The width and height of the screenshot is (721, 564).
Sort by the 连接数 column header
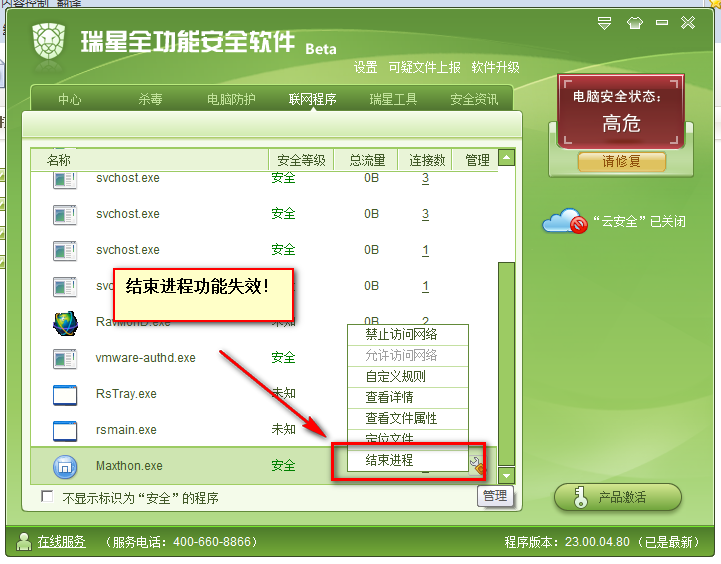[x=426, y=160]
